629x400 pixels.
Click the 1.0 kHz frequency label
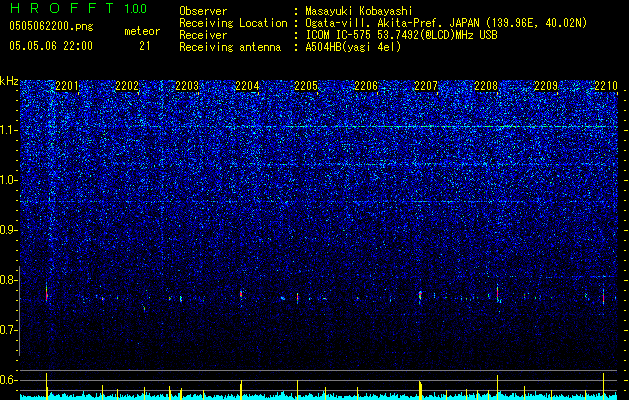(x=8, y=181)
